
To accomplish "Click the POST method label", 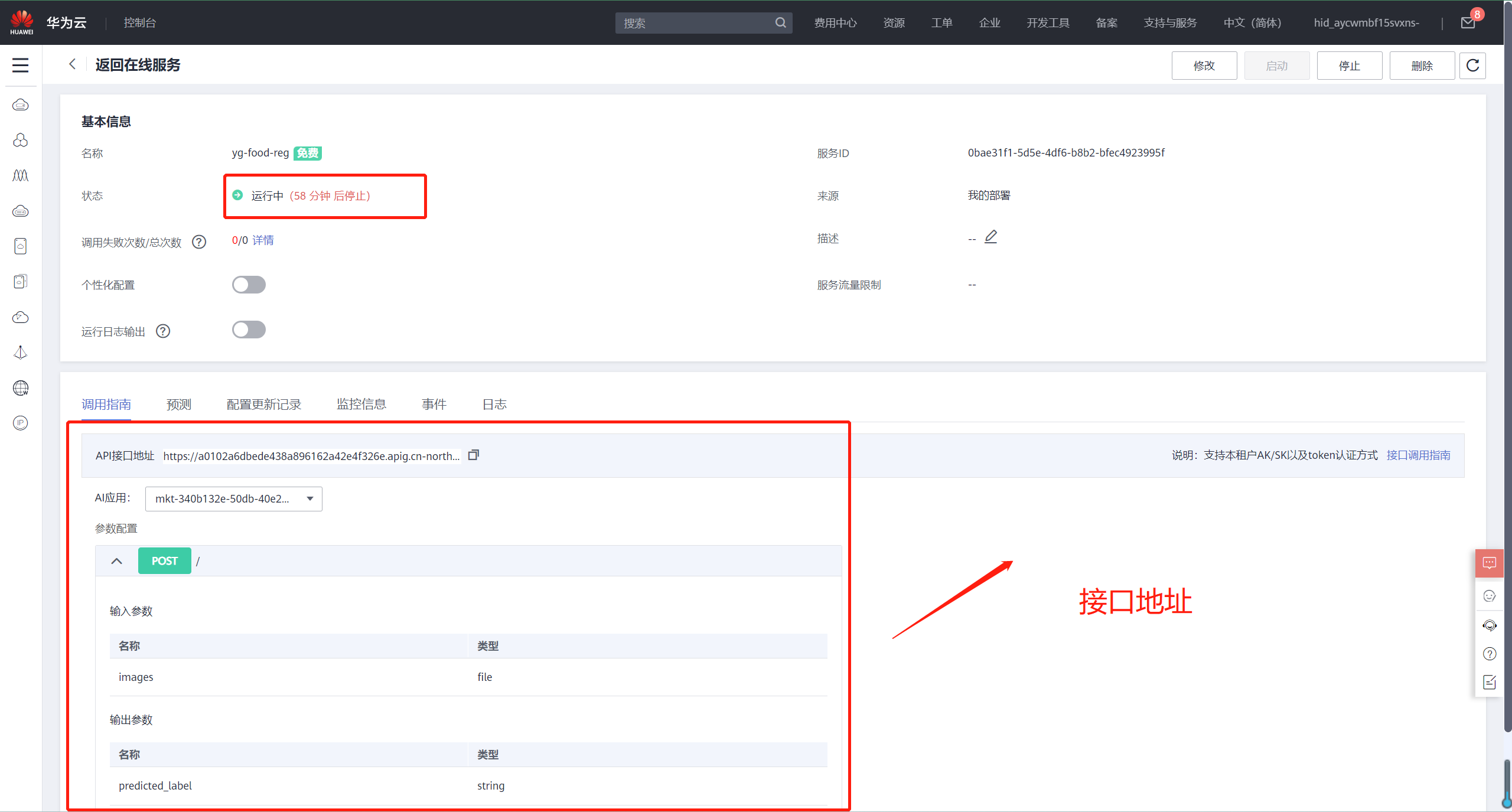I will pyautogui.click(x=165, y=561).
